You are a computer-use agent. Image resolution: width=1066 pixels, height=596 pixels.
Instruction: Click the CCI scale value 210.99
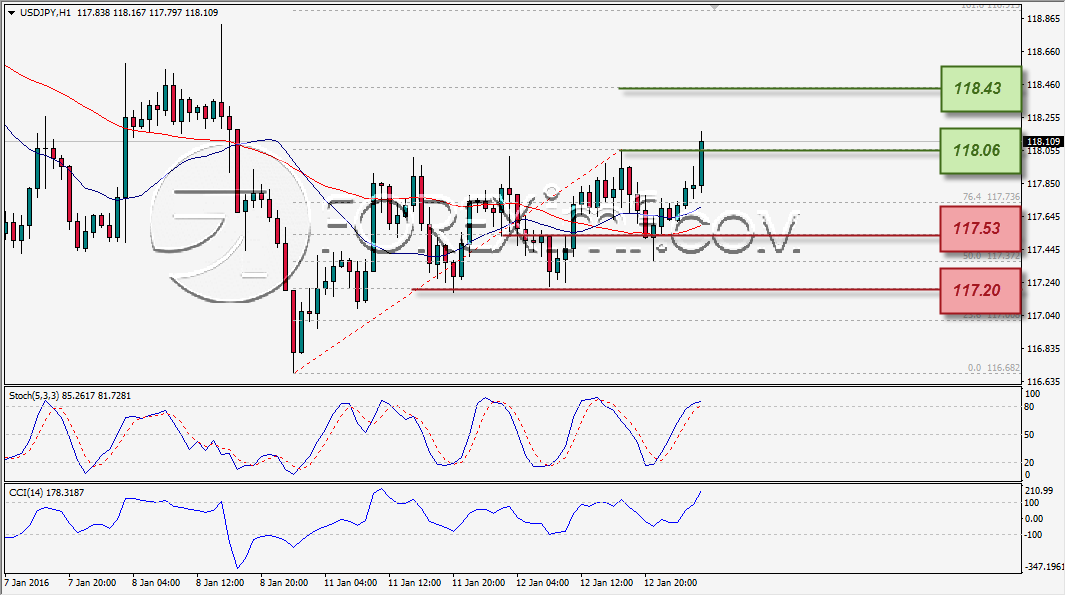tap(1039, 491)
